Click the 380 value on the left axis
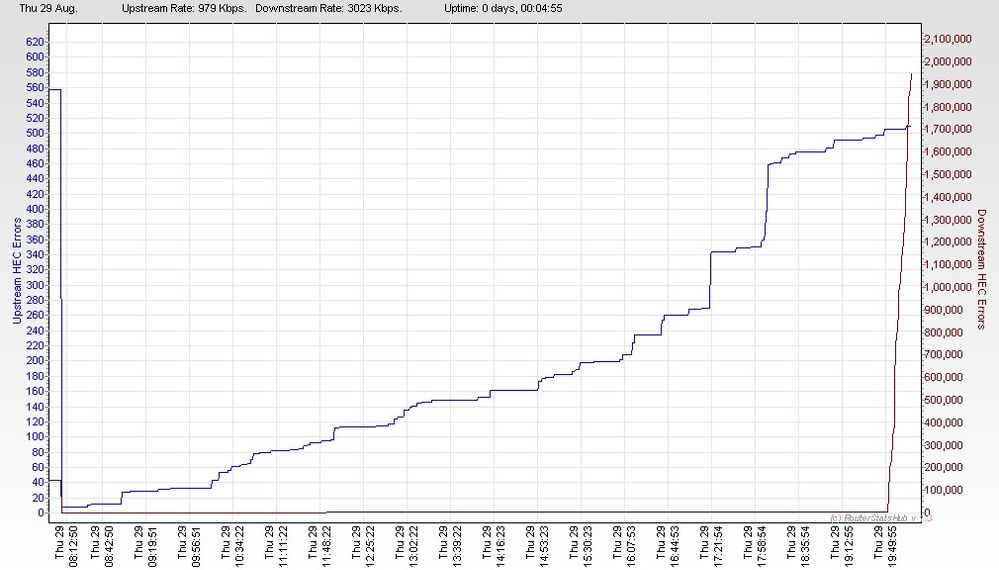This screenshot has width=999, height=570. click(x=35, y=224)
